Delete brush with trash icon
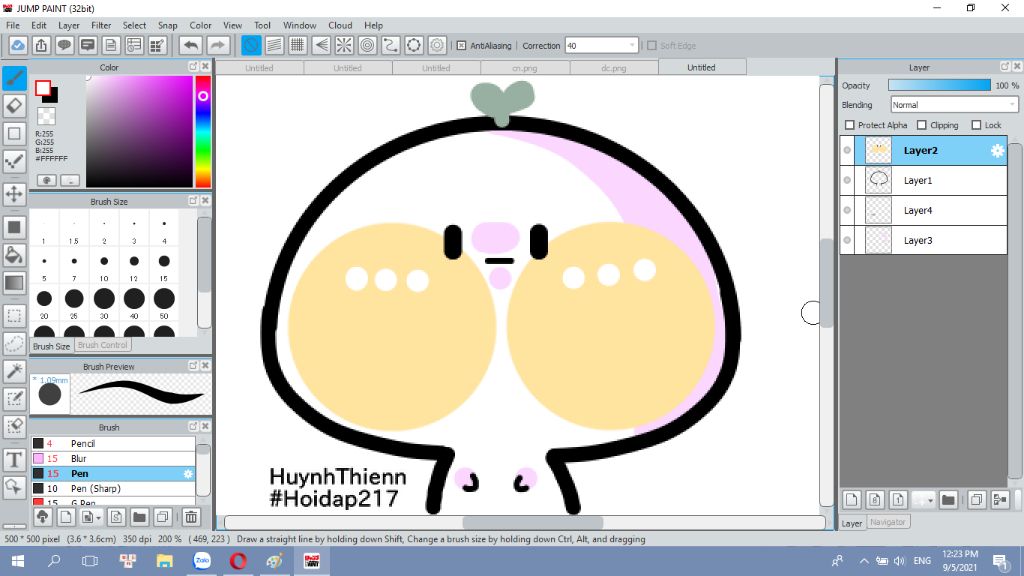The height and width of the screenshot is (576, 1024). 191,518
